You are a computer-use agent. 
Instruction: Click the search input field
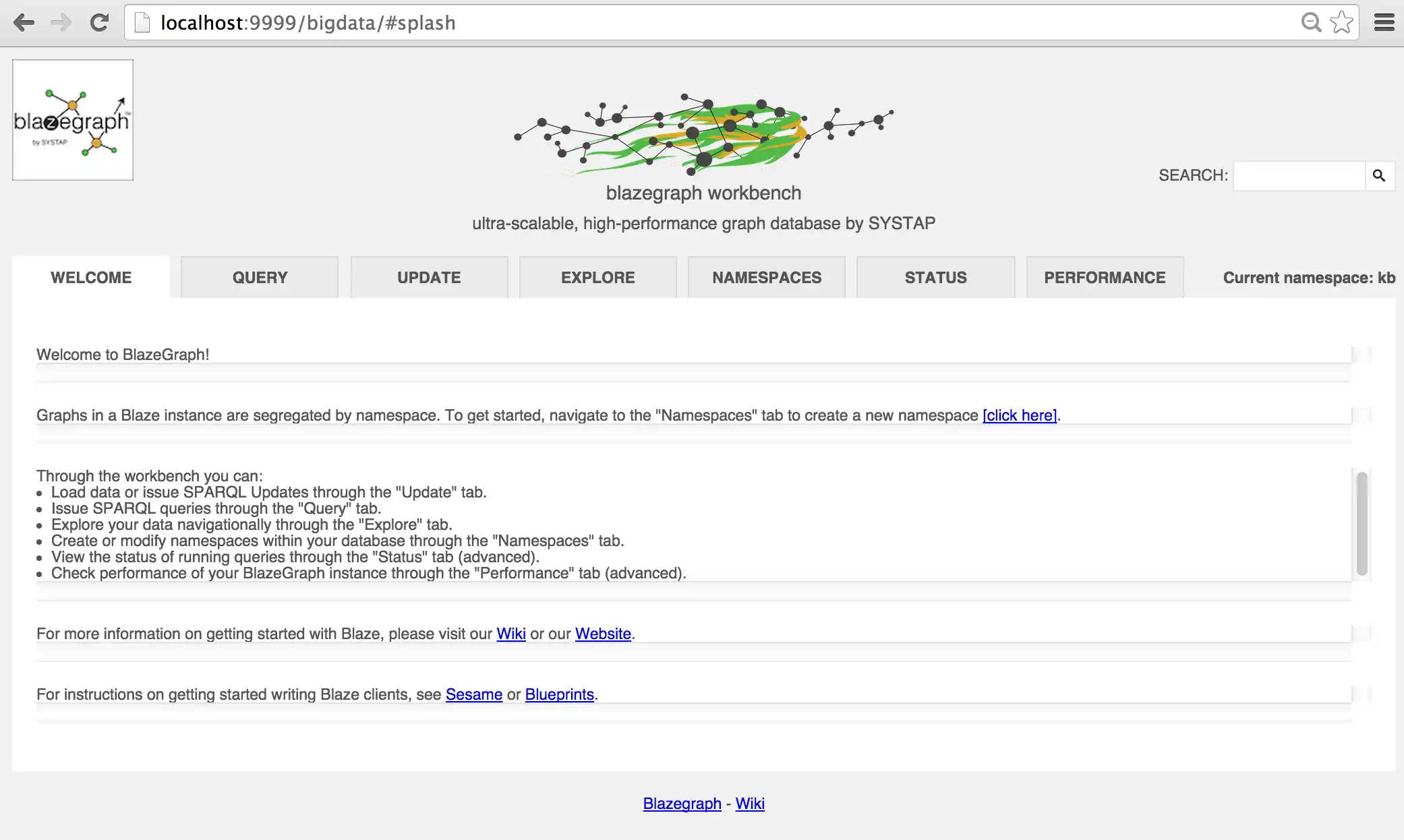[1299, 175]
